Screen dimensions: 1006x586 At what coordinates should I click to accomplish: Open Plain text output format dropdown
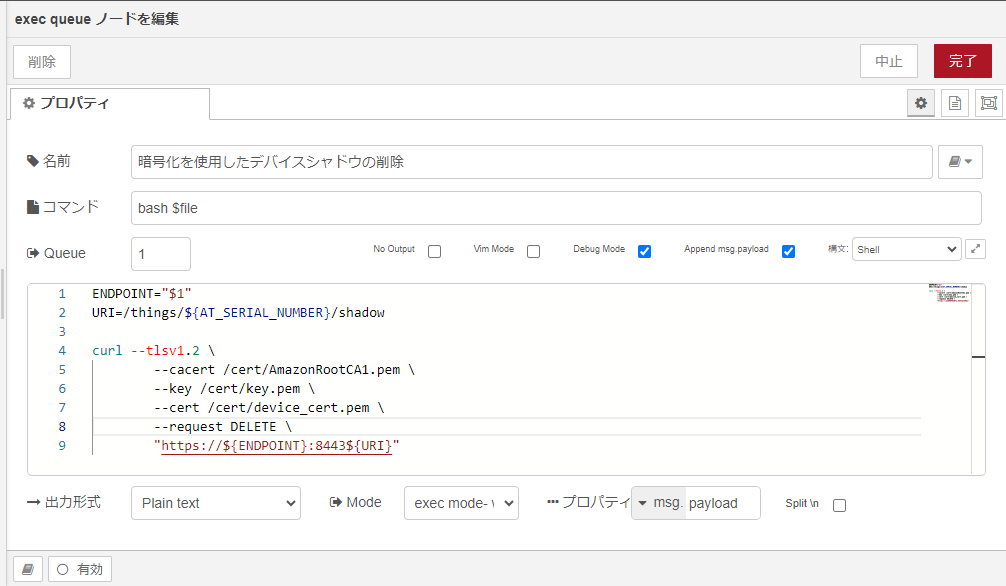[x=216, y=503]
